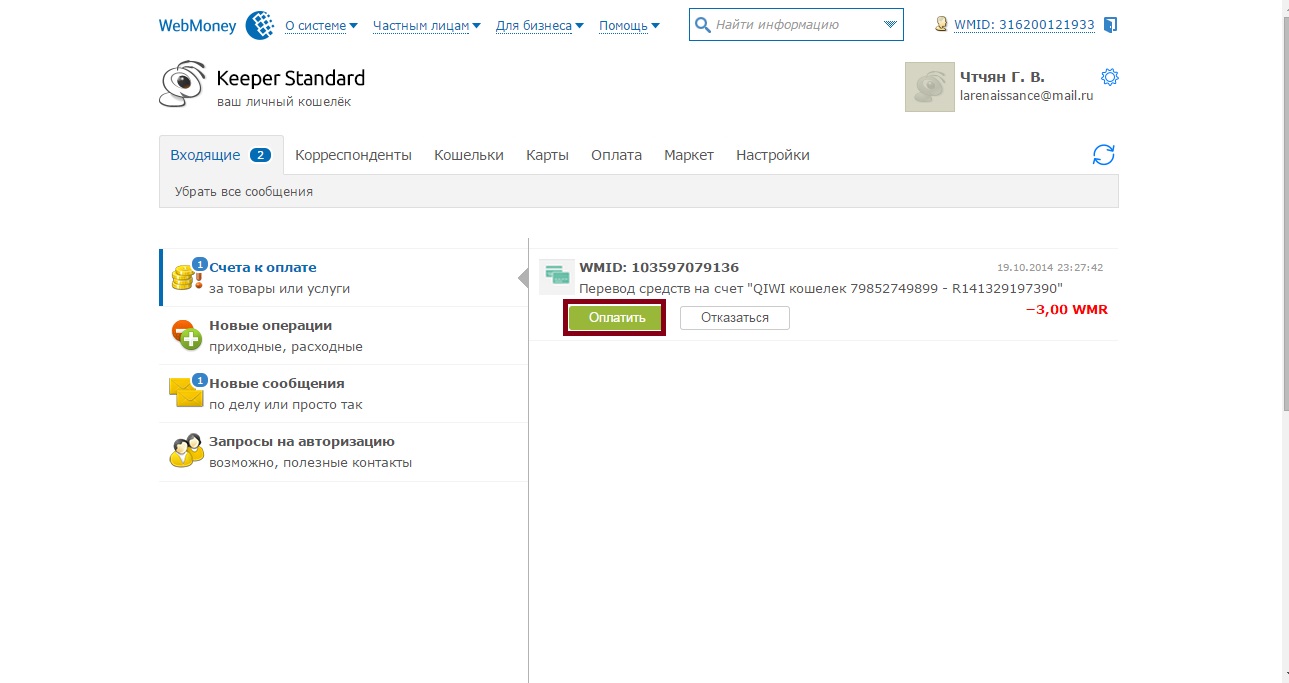The height and width of the screenshot is (683, 1289).
Task: Click the timestamp '19.10.2014 23:27:42'
Action: coord(1050,268)
